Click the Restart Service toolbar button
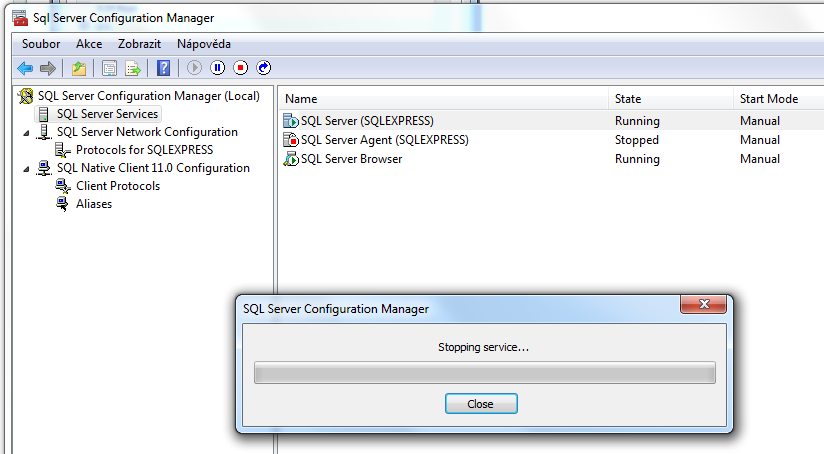Image resolution: width=824 pixels, height=454 pixels. coord(264,68)
